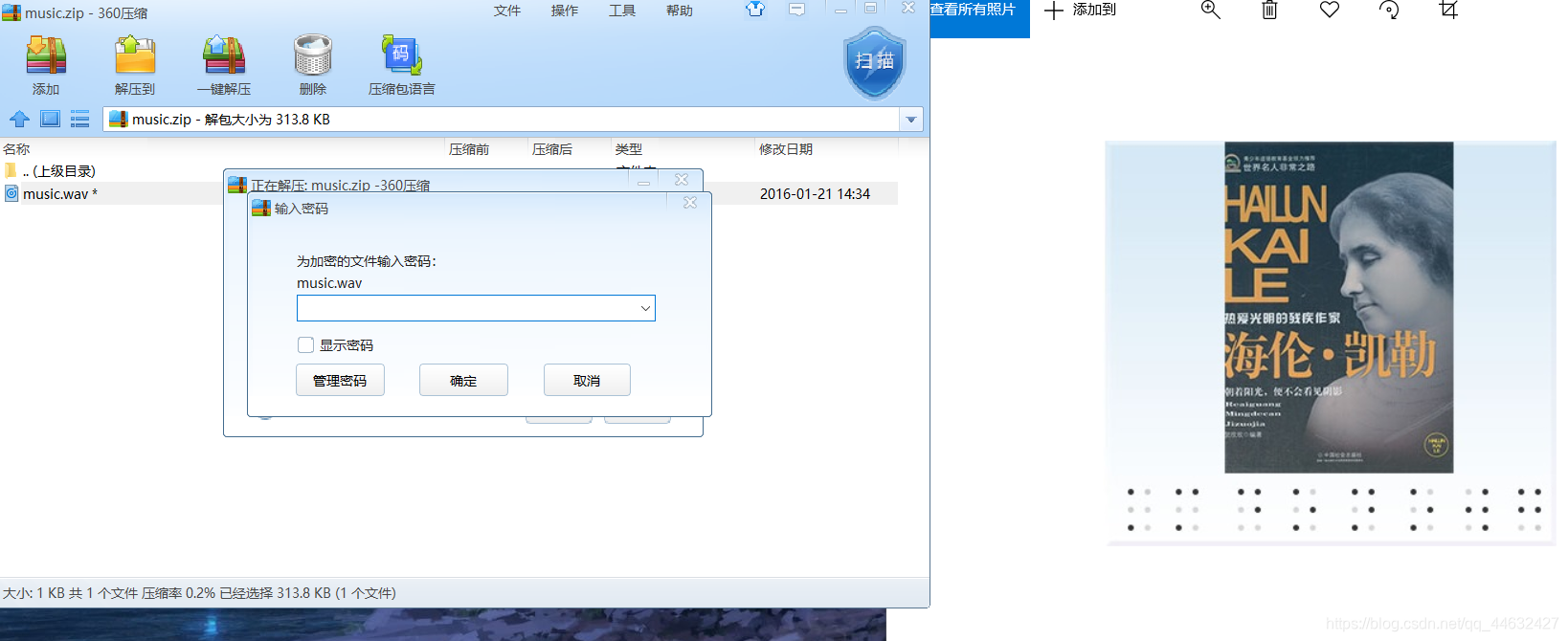Favorite the photo with heart icon
This screenshot has width=1568, height=641.
click(x=1330, y=10)
